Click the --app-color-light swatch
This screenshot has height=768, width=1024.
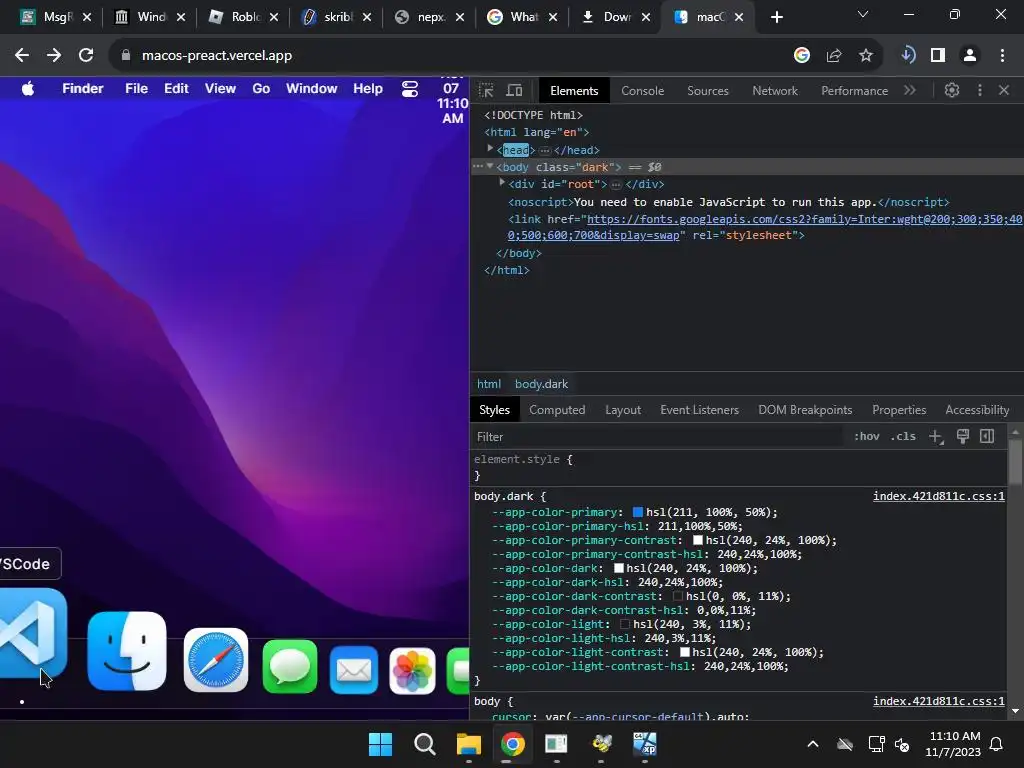pos(625,624)
